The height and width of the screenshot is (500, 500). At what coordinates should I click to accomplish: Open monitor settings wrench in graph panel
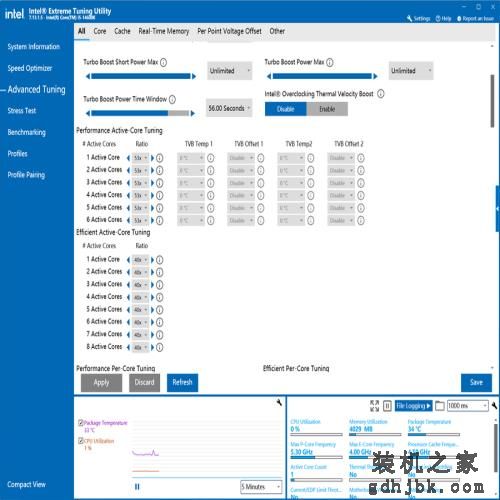point(279,403)
